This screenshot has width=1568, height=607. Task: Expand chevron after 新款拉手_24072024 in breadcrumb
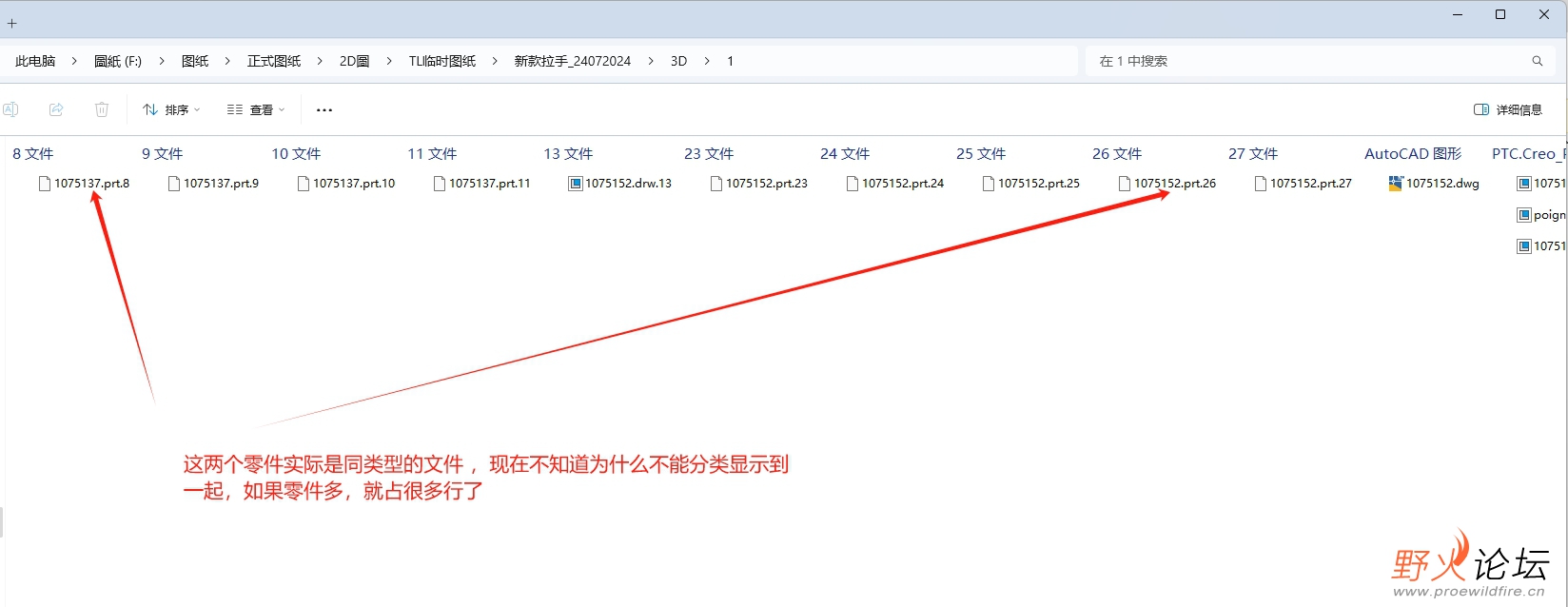point(651,61)
